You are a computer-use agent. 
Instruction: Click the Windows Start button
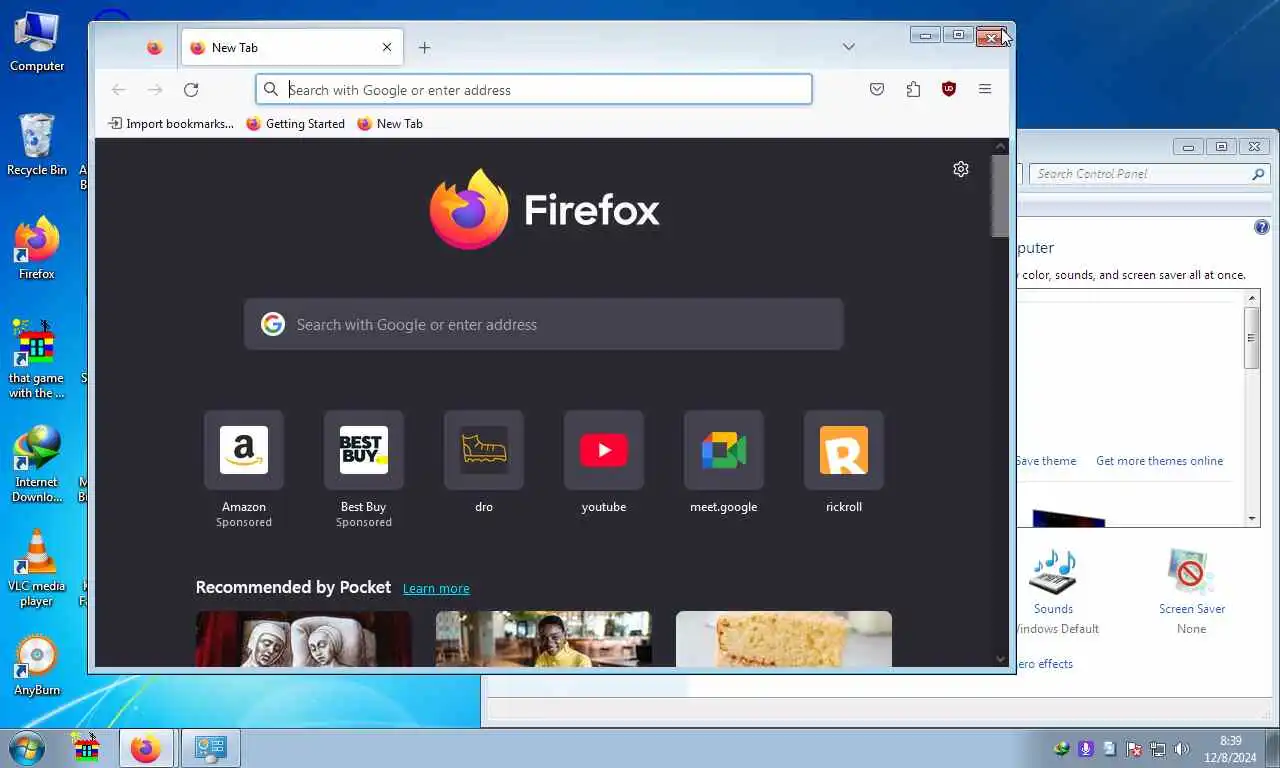coord(26,748)
